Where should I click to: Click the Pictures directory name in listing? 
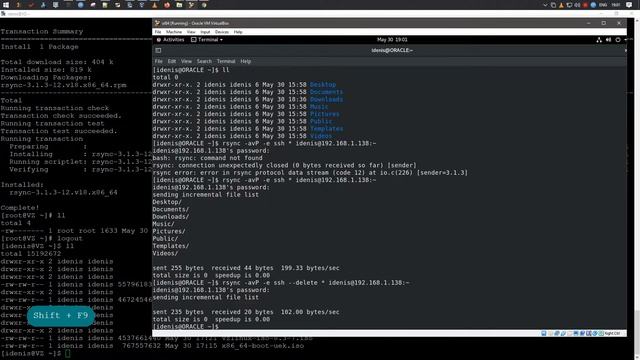(325, 114)
